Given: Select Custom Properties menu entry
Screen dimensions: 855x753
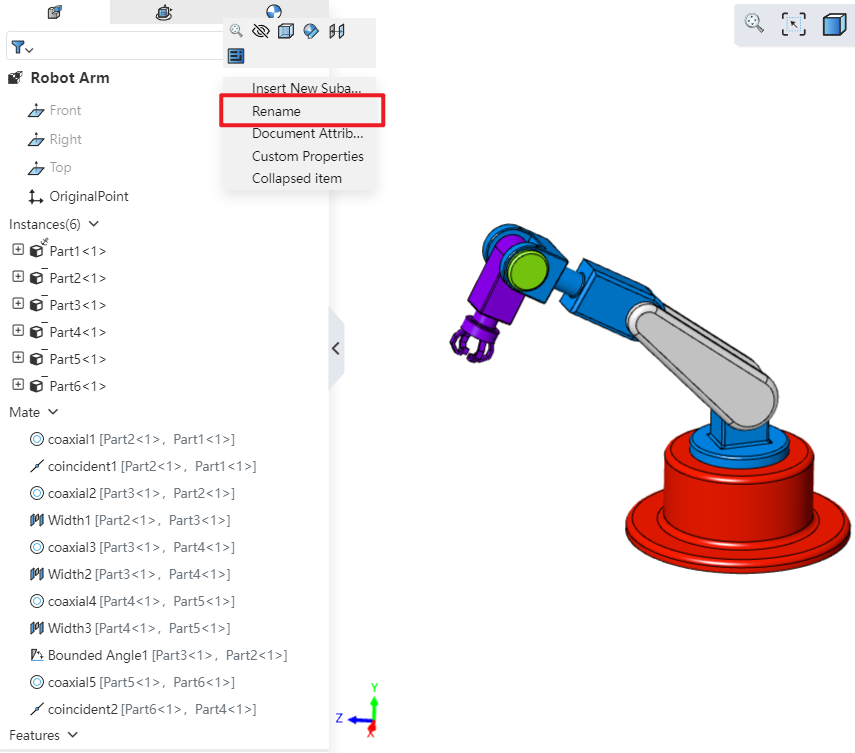Looking at the screenshot, I should (x=307, y=156).
